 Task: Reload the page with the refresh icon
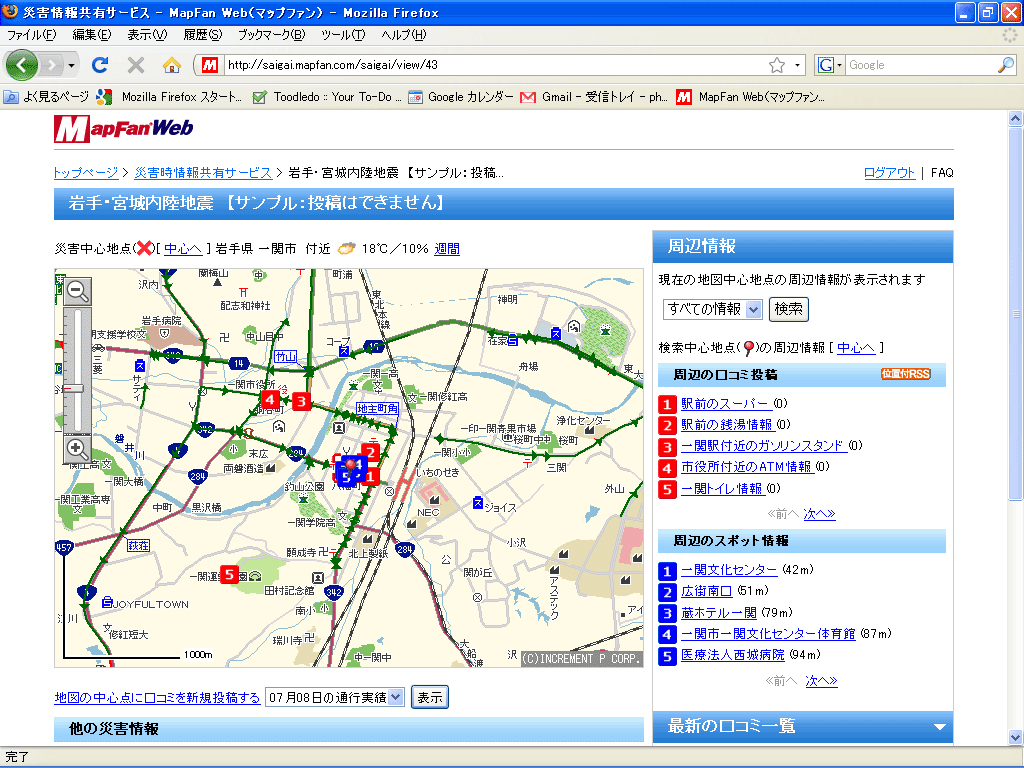(x=99, y=64)
